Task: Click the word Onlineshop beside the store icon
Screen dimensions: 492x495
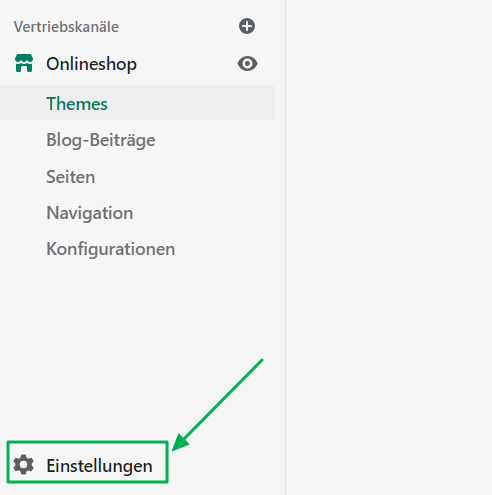Action: point(91,64)
